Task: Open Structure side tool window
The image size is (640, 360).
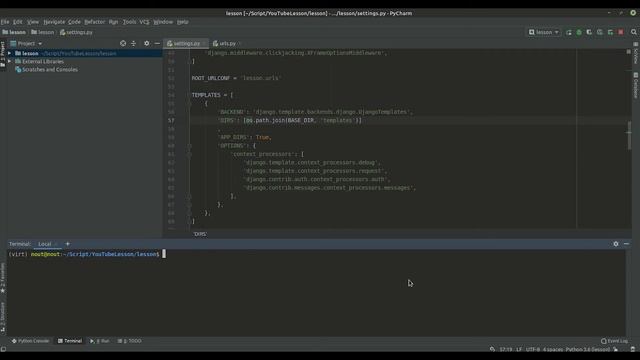Action: tap(3, 317)
